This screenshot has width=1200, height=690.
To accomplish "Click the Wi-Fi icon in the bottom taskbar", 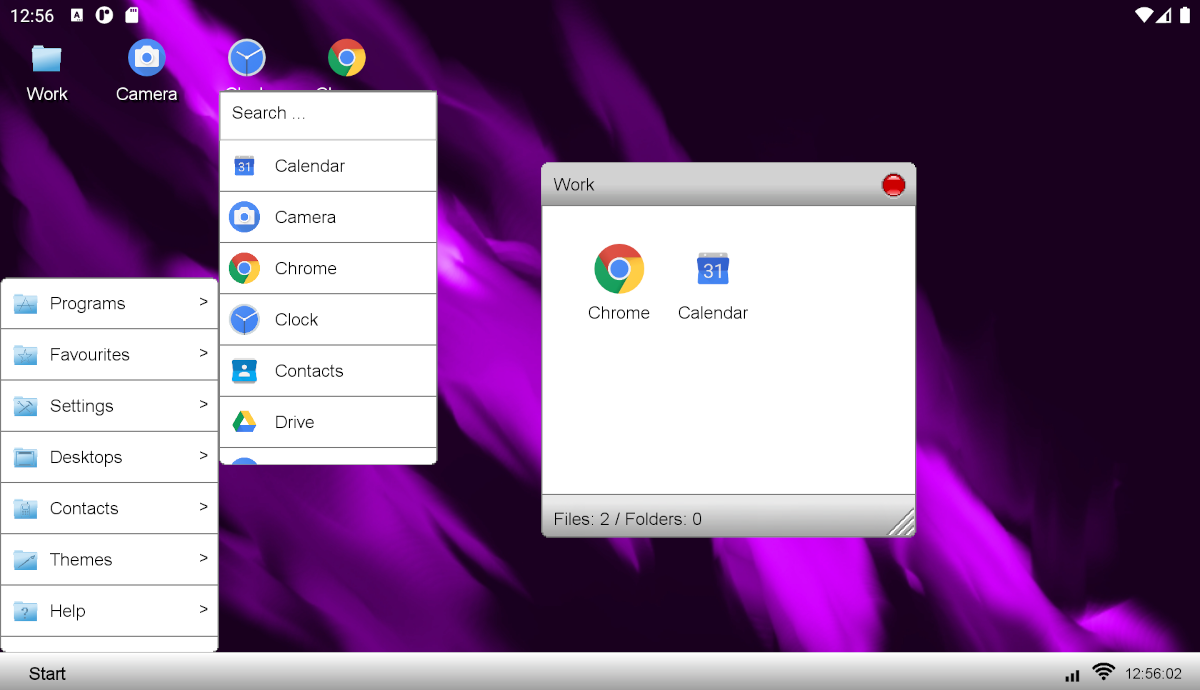I will tap(1104, 672).
